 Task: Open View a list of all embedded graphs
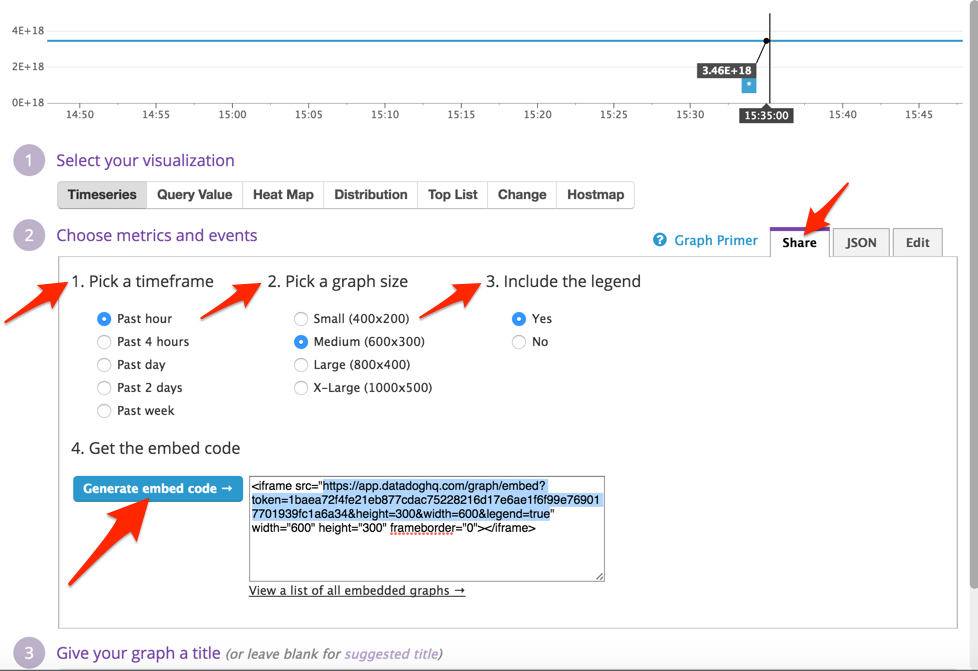(x=356, y=591)
